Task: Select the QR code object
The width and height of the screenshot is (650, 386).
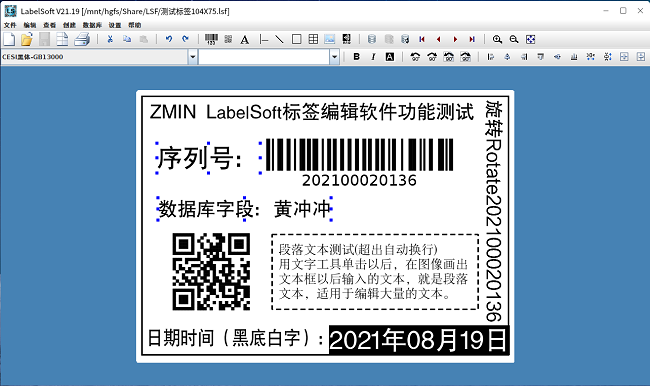Action: [x=211, y=272]
